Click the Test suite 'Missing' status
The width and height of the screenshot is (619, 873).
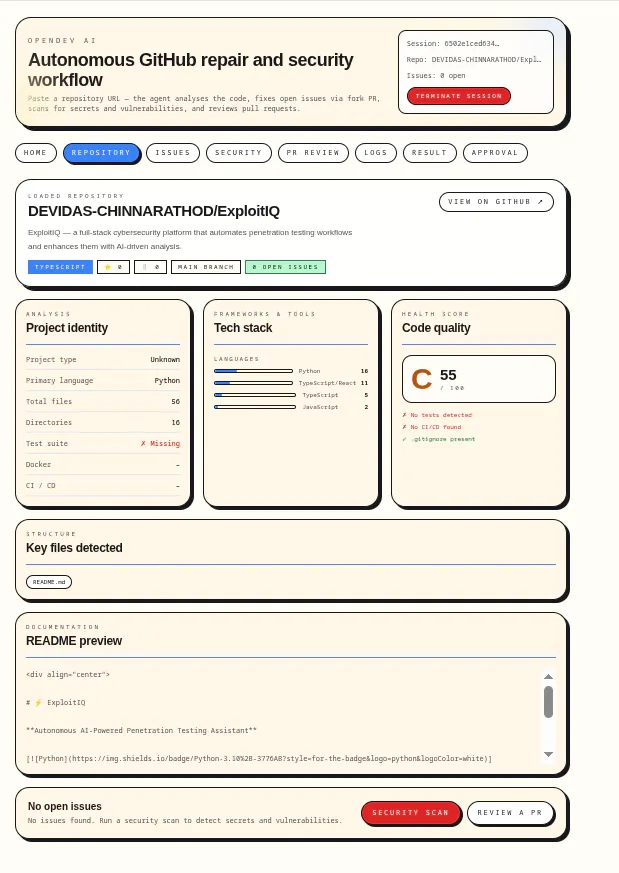coord(160,444)
